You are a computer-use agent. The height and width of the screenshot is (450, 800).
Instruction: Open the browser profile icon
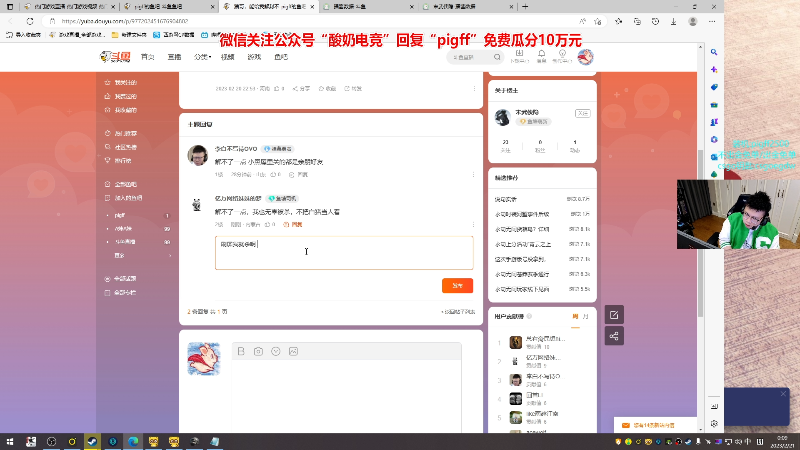pos(692,21)
